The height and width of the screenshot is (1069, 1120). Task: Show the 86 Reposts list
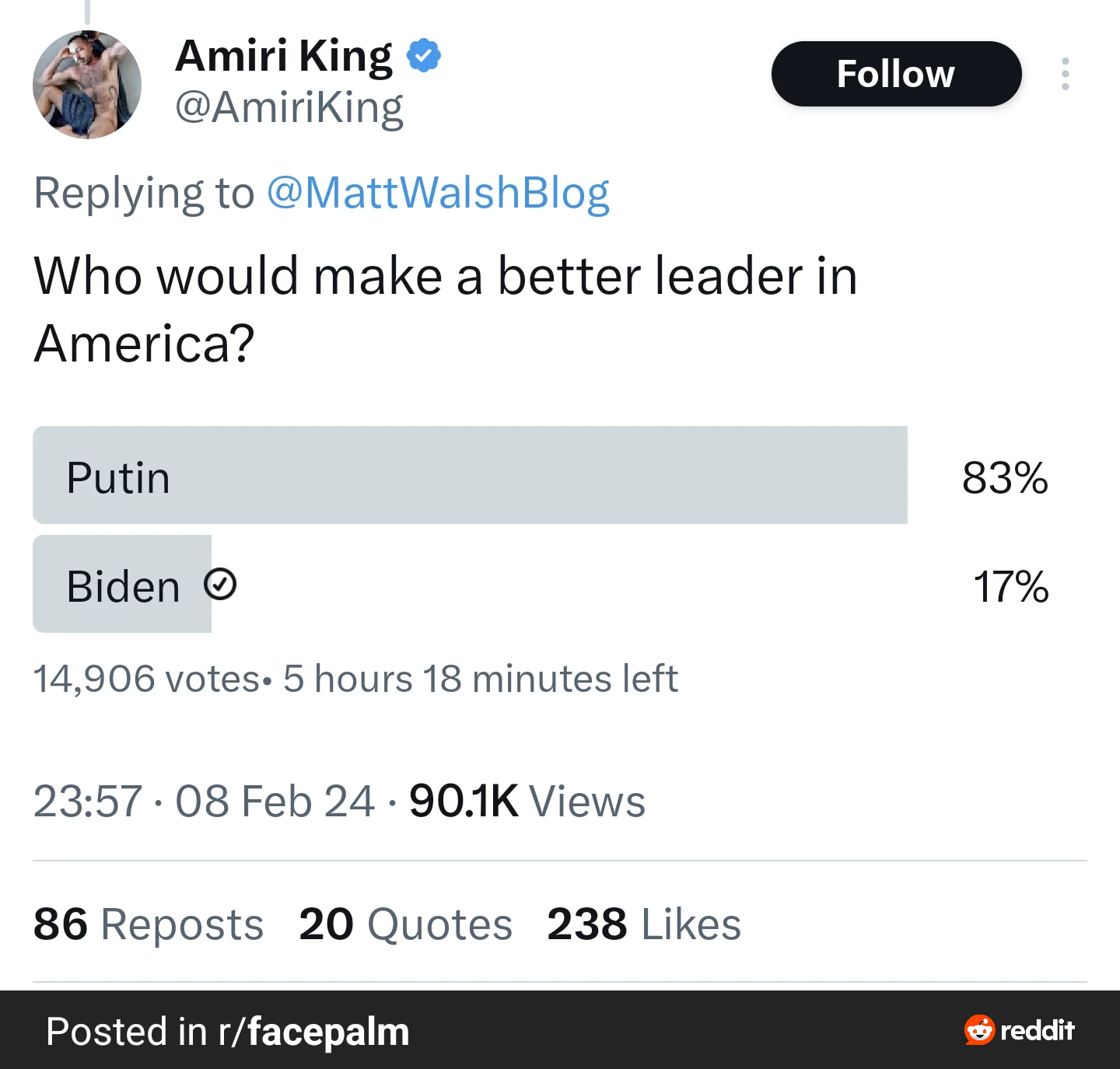tap(149, 924)
